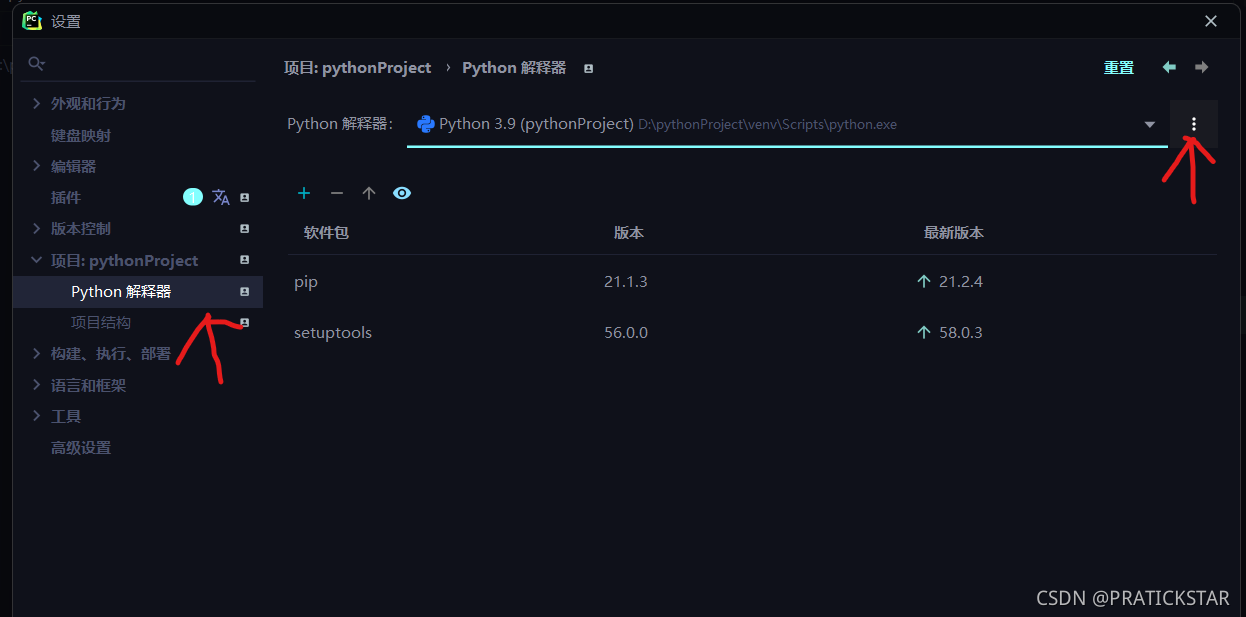Click the update badge beside 插件

click(x=193, y=197)
